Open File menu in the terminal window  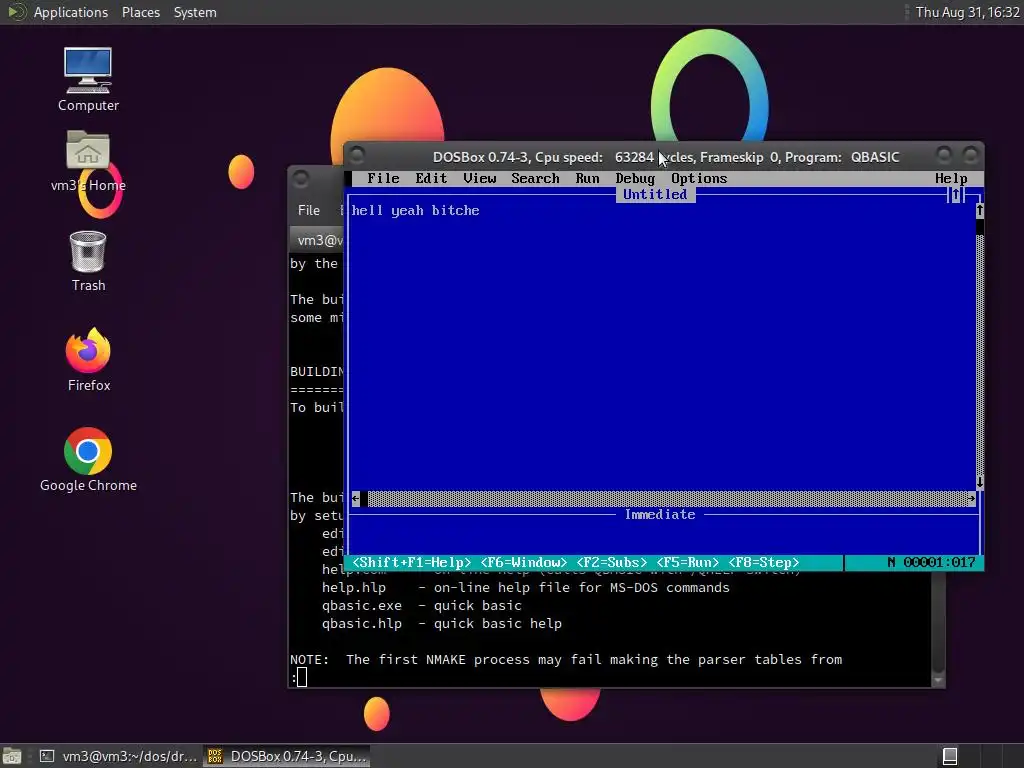[309, 210]
